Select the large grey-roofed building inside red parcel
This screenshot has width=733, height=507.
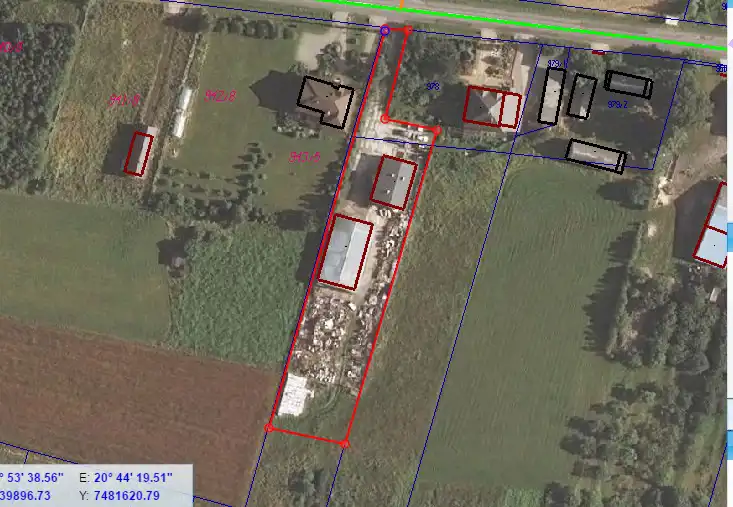click(346, 254)
